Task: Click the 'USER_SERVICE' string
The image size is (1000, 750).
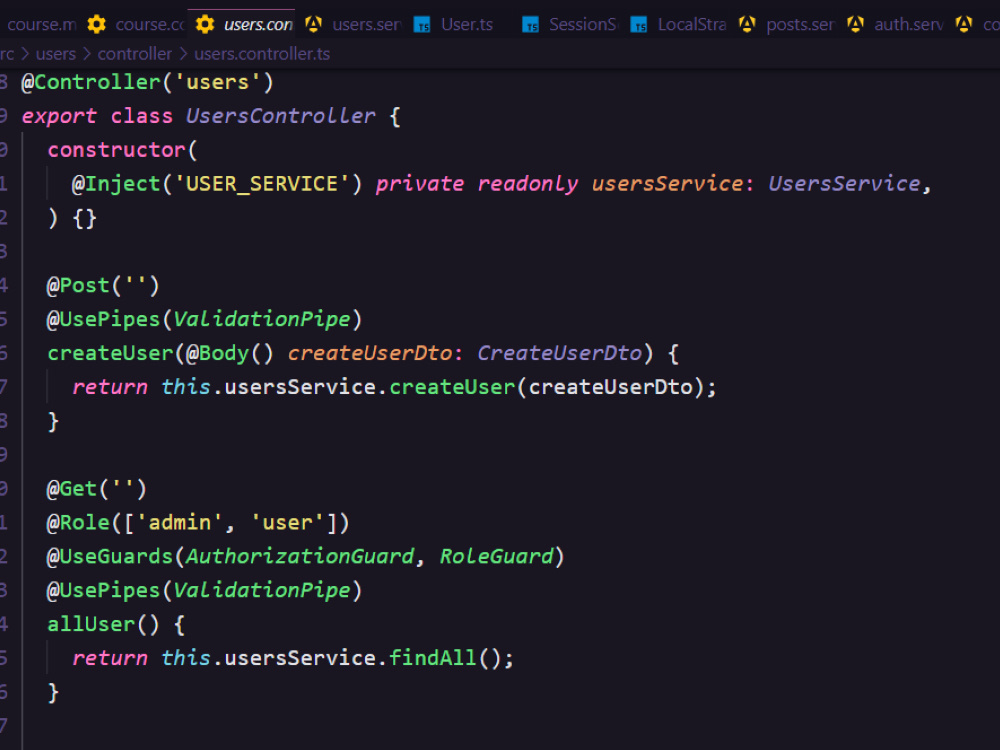Action: pos(261,184)
